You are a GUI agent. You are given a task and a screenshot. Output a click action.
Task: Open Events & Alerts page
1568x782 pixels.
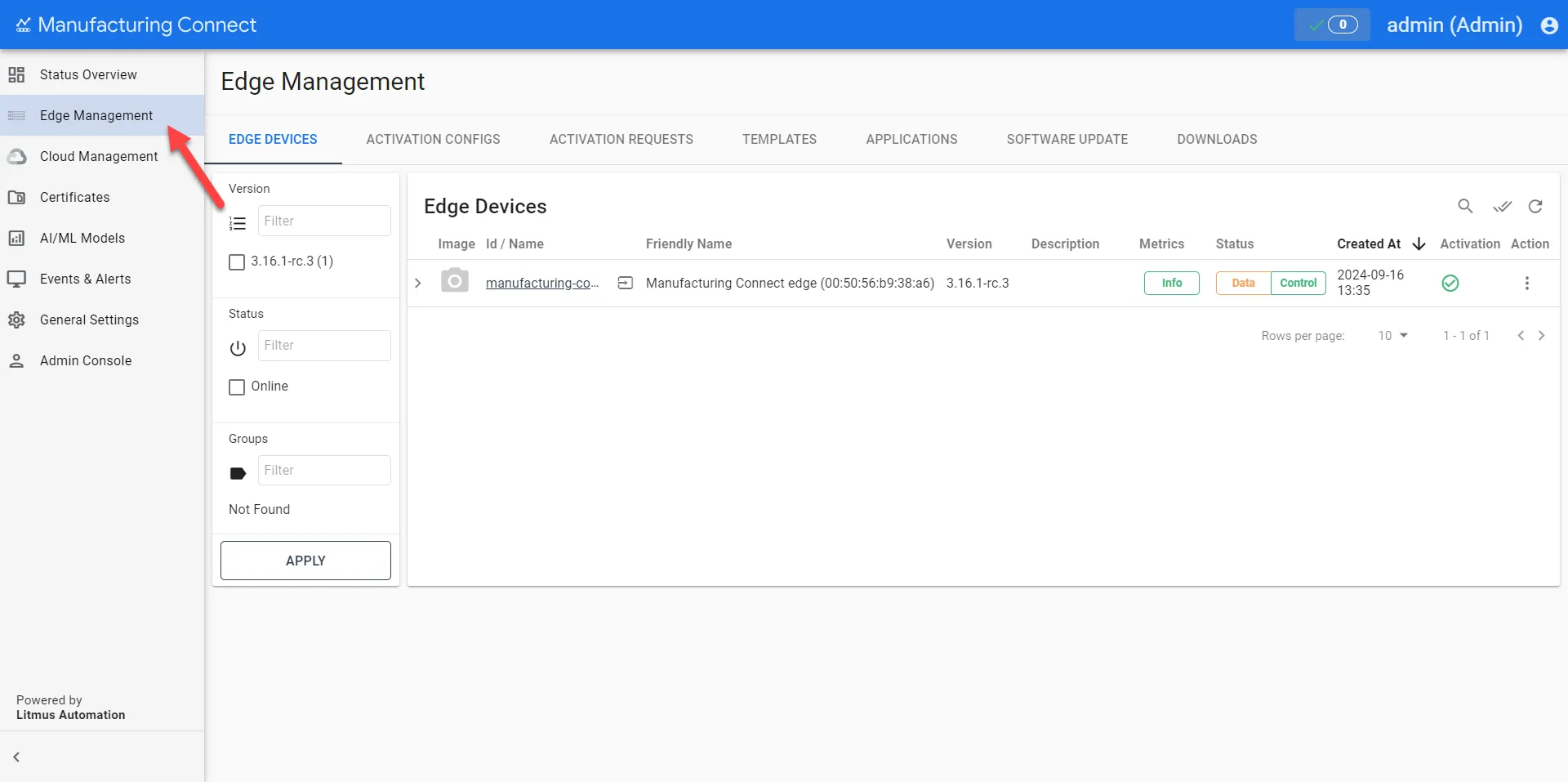(102, 279)
